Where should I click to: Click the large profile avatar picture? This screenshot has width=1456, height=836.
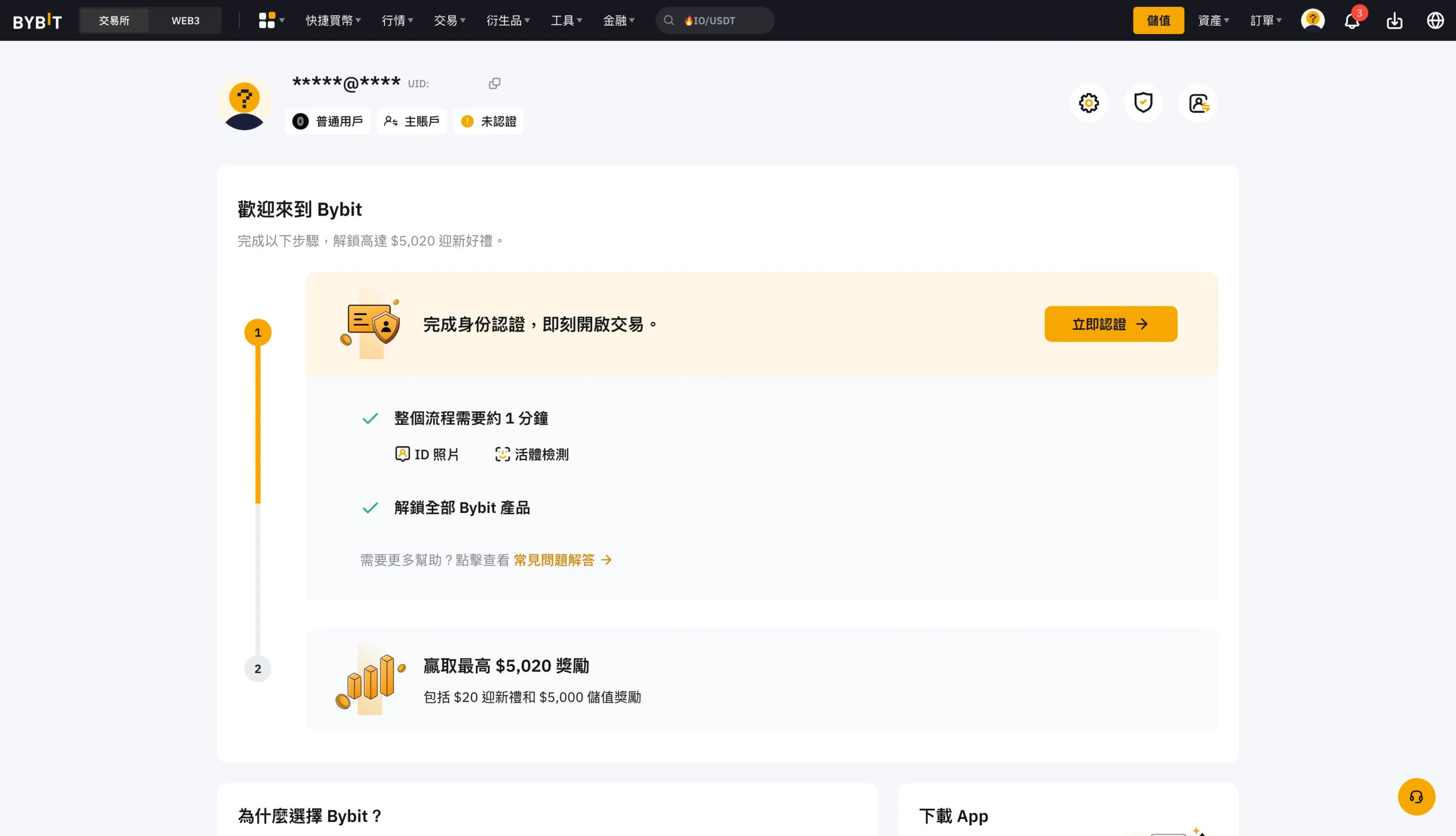[244, 104]
